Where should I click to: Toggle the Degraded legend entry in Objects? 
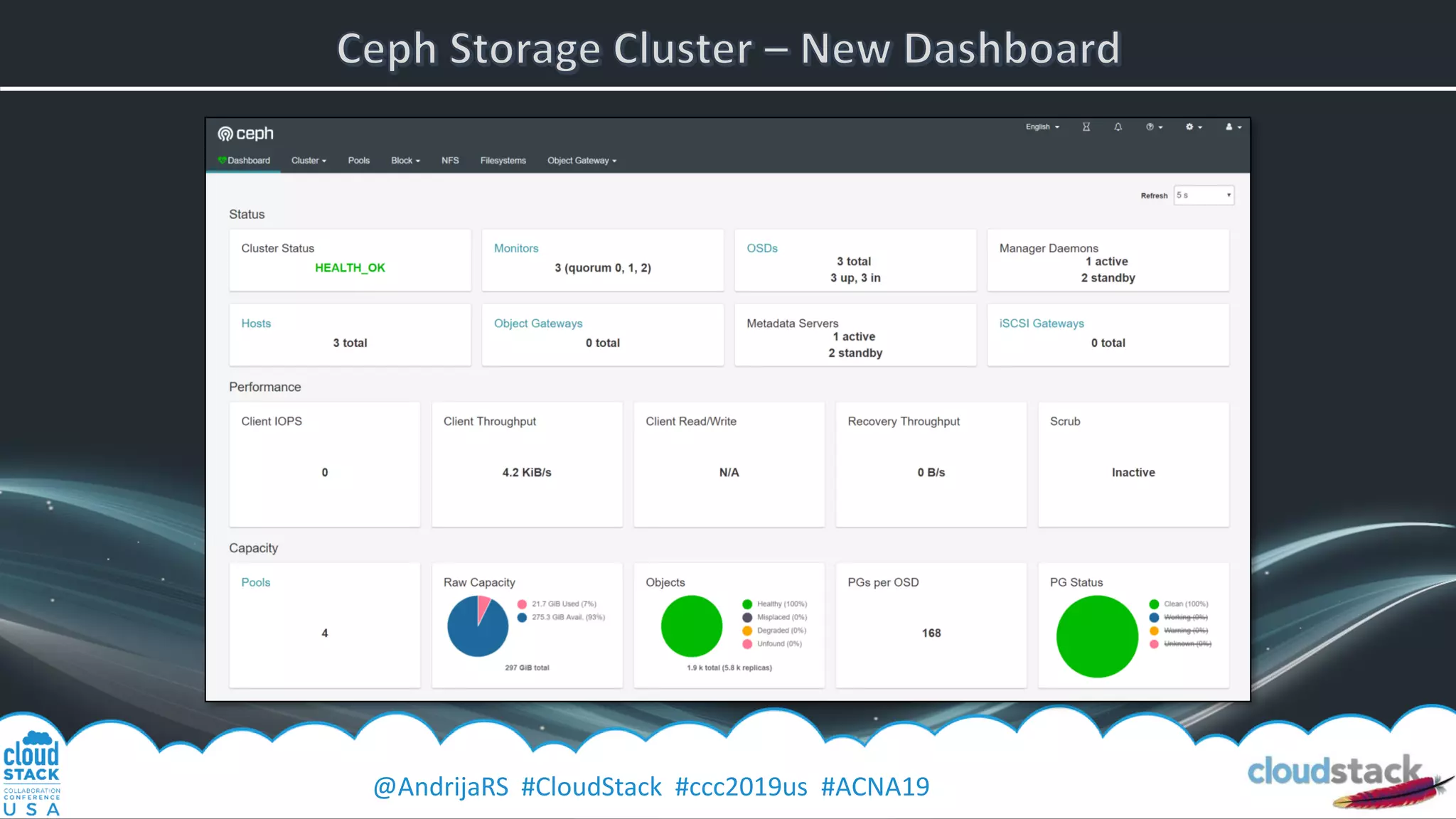(x=774, y=631)
